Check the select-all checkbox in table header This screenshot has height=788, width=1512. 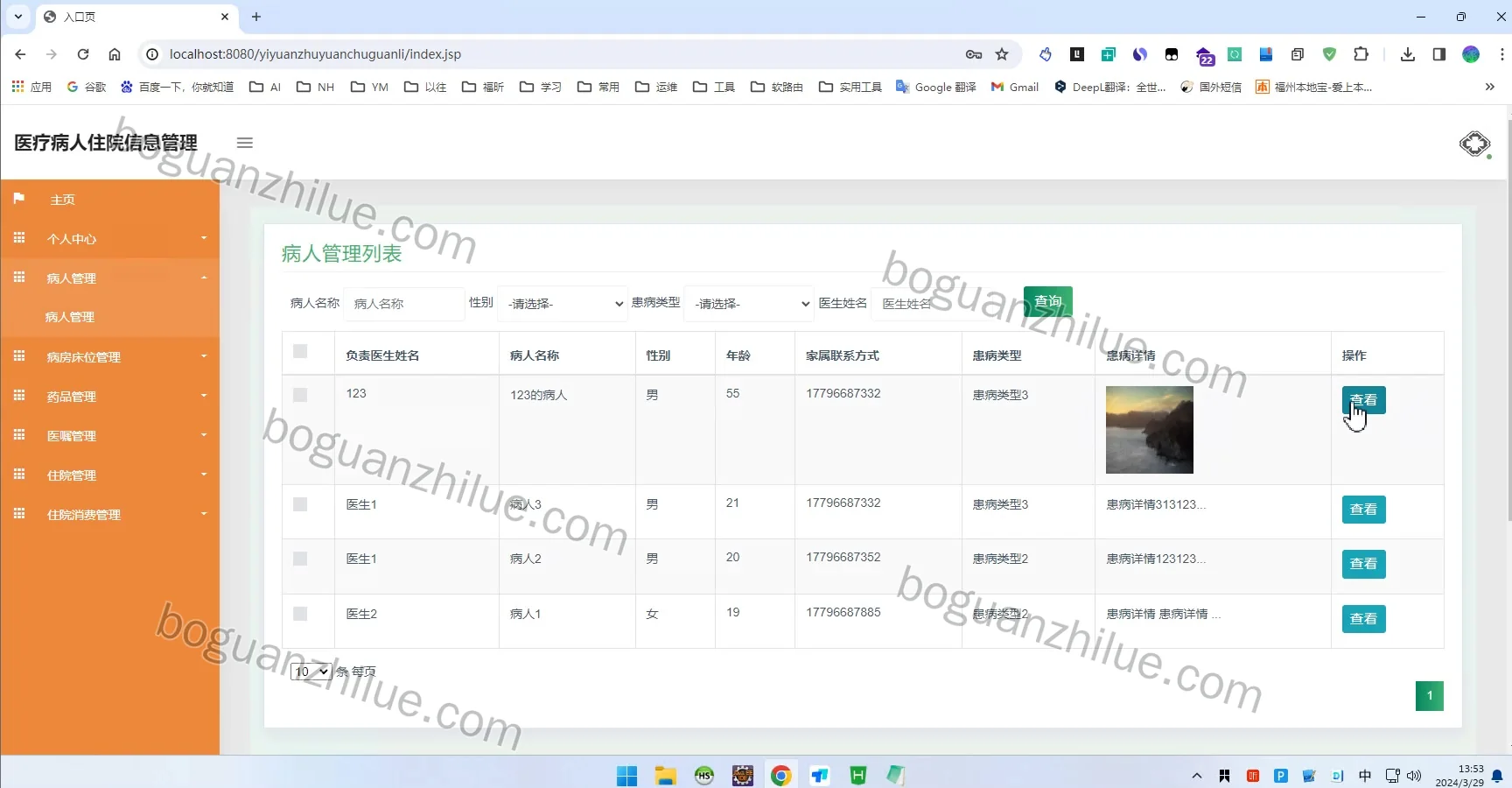tap(300, 351)
